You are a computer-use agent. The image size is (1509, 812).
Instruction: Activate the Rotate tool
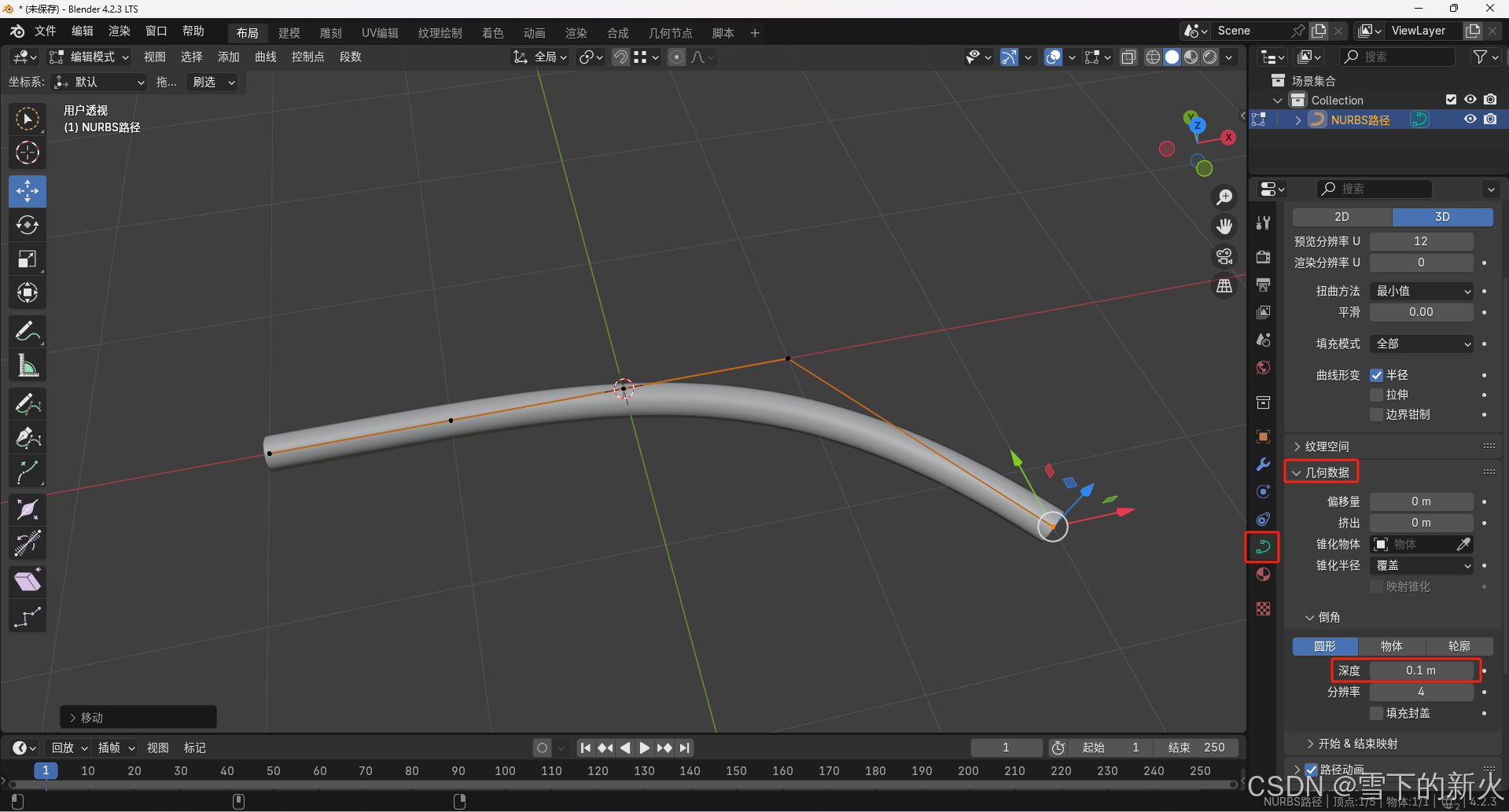tap(28, 225)
